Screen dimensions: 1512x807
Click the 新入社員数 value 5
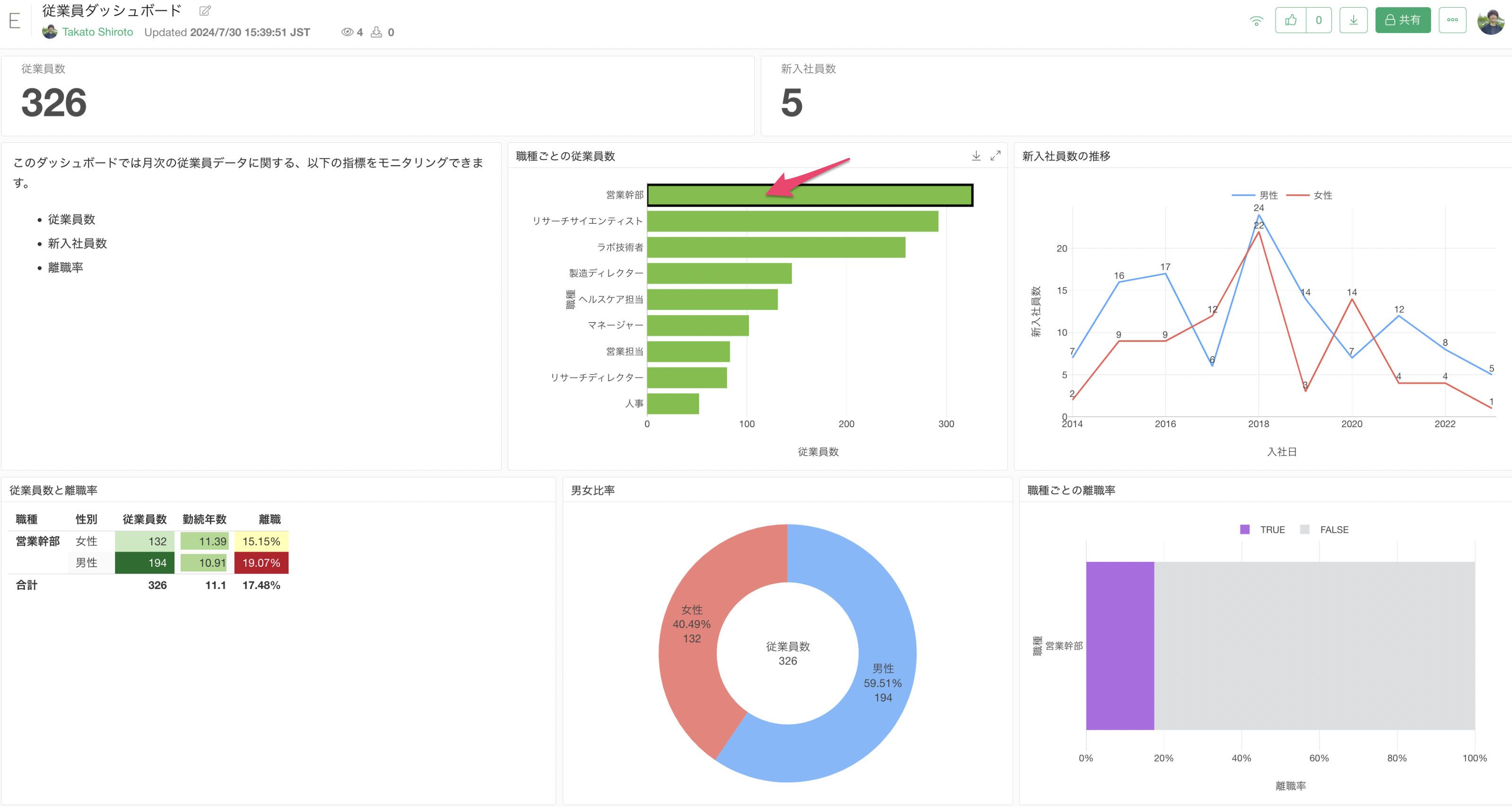tap(792, 103)
